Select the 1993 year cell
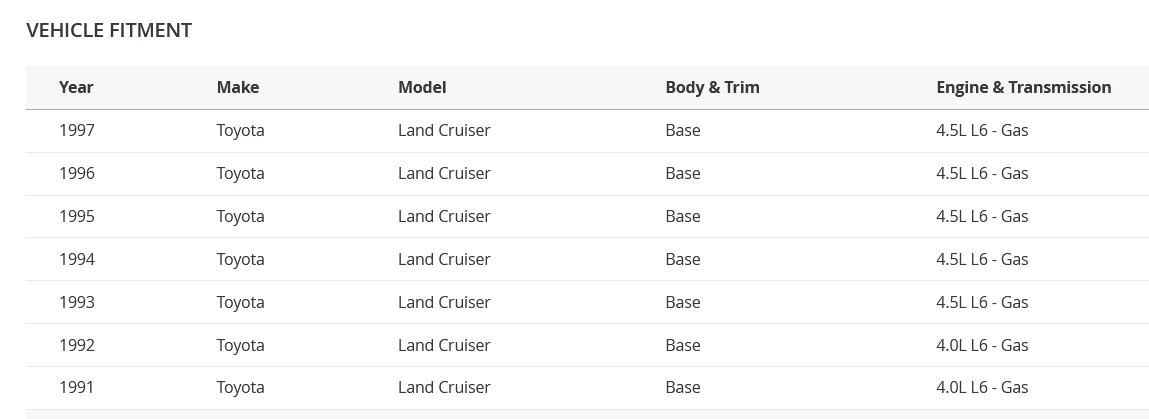Viewport: 1149px width, 419px height. 77,302
